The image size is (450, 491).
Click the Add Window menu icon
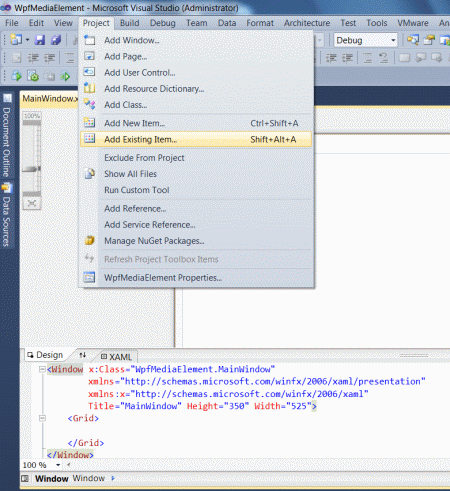89,40
